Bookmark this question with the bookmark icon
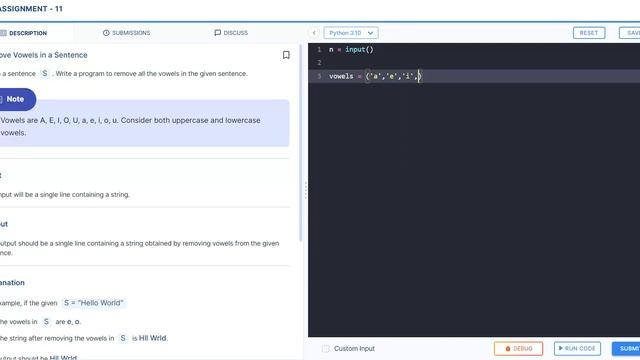This screenshot has height=360, width=640. coord(286,55)
